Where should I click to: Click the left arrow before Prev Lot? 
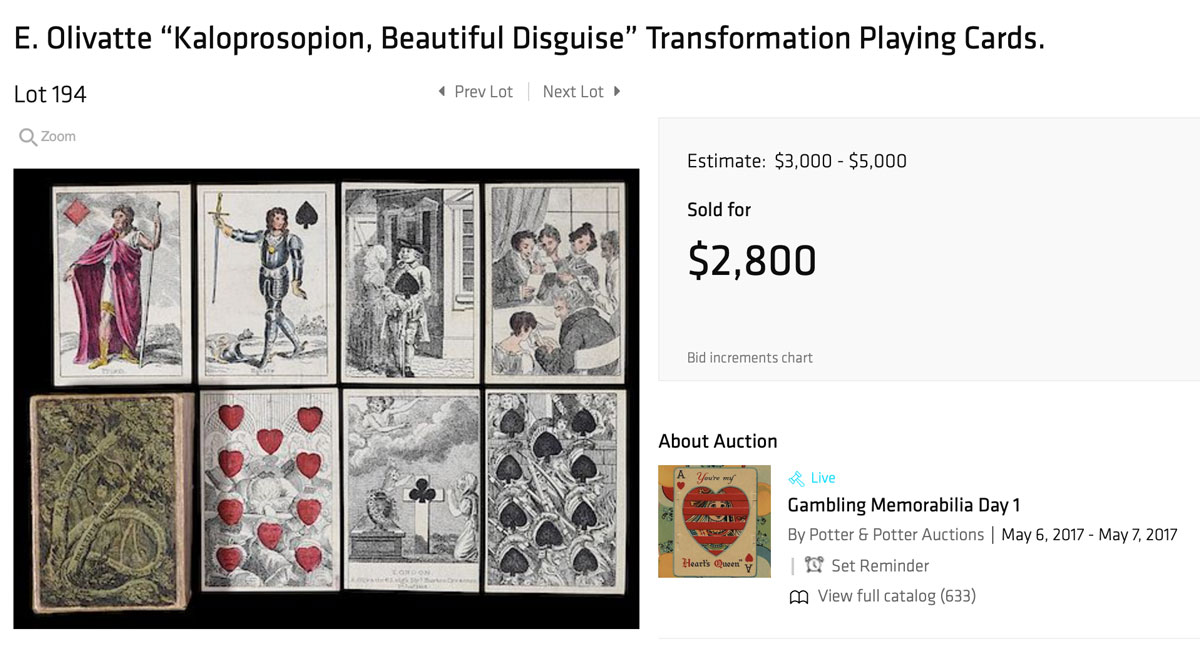pyautogui.click(x=442, y=92)
